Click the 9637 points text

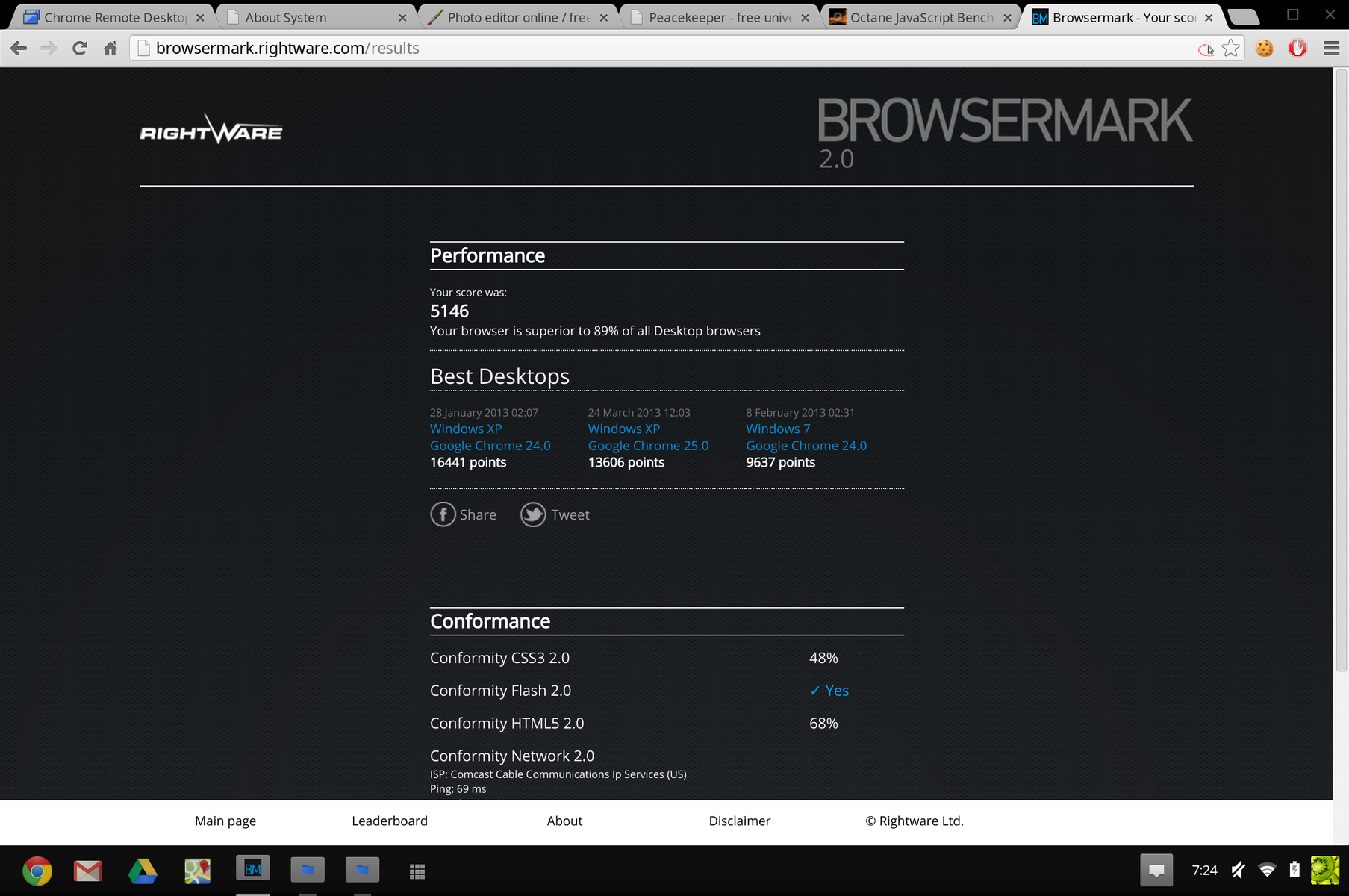pos(781,462)
